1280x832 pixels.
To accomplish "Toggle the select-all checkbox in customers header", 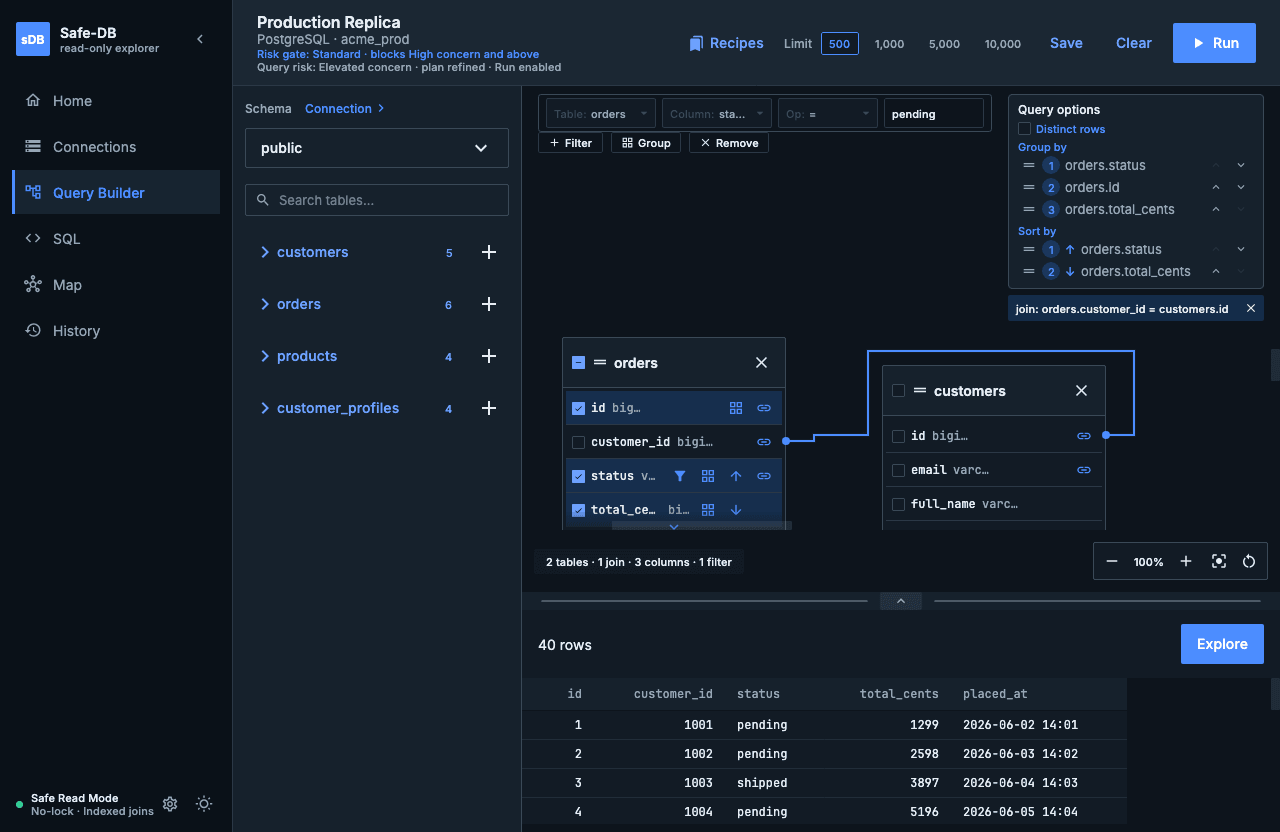I will click(x=898, y=391).
